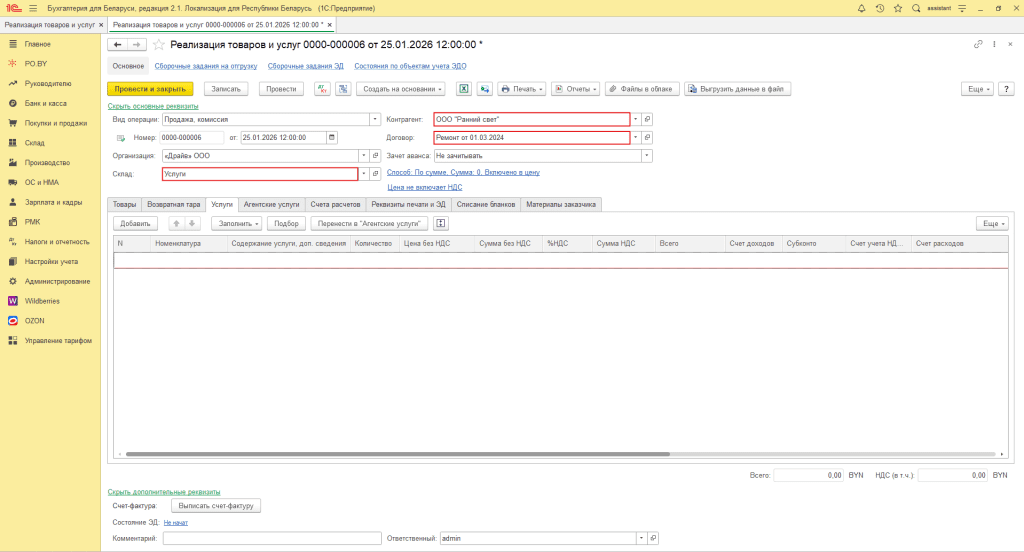This screenshot has height=552, width=1024.
Task: Copy document link using chain icon
Action: 977,45
